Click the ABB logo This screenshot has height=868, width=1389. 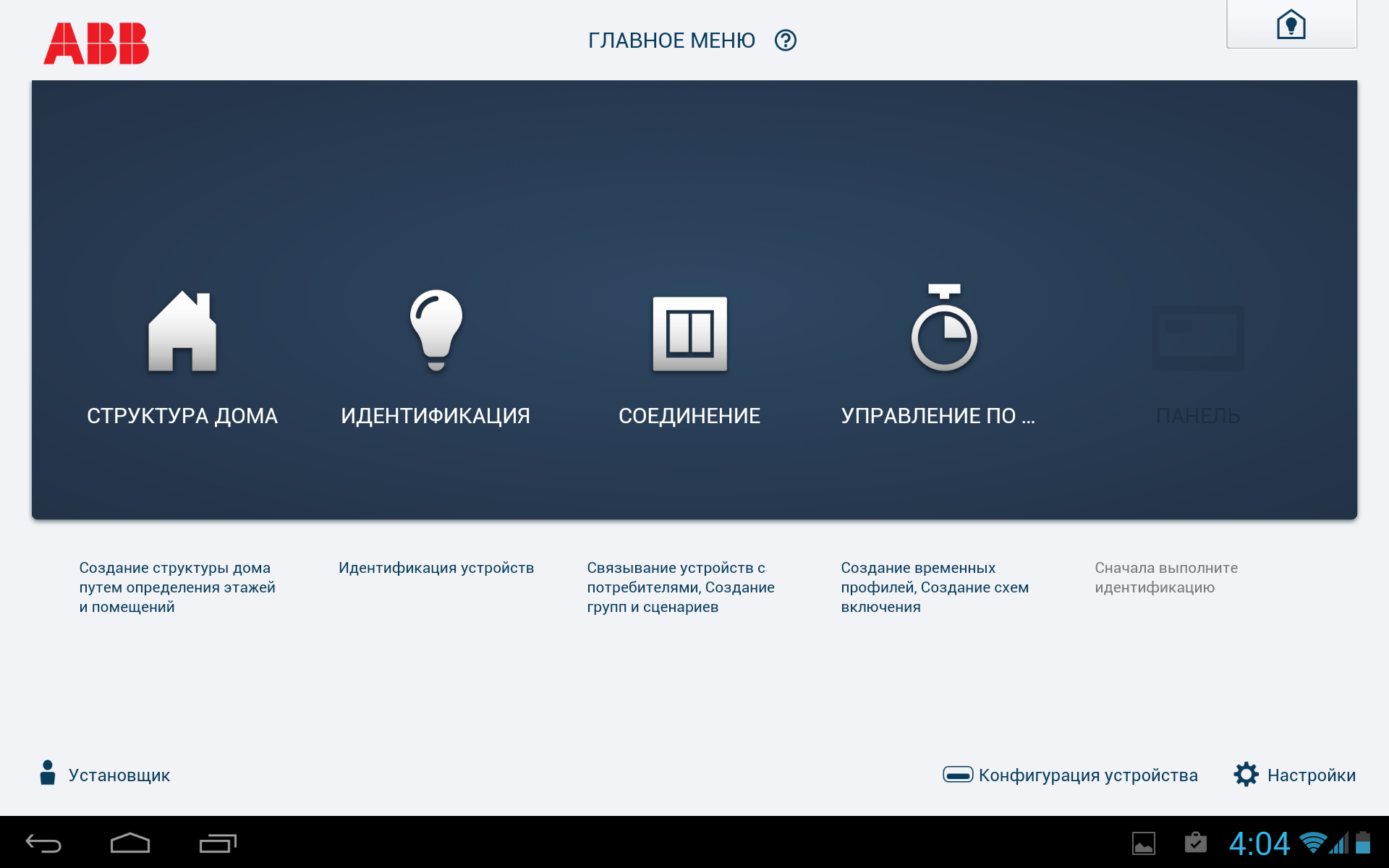(x=96, y=43)
